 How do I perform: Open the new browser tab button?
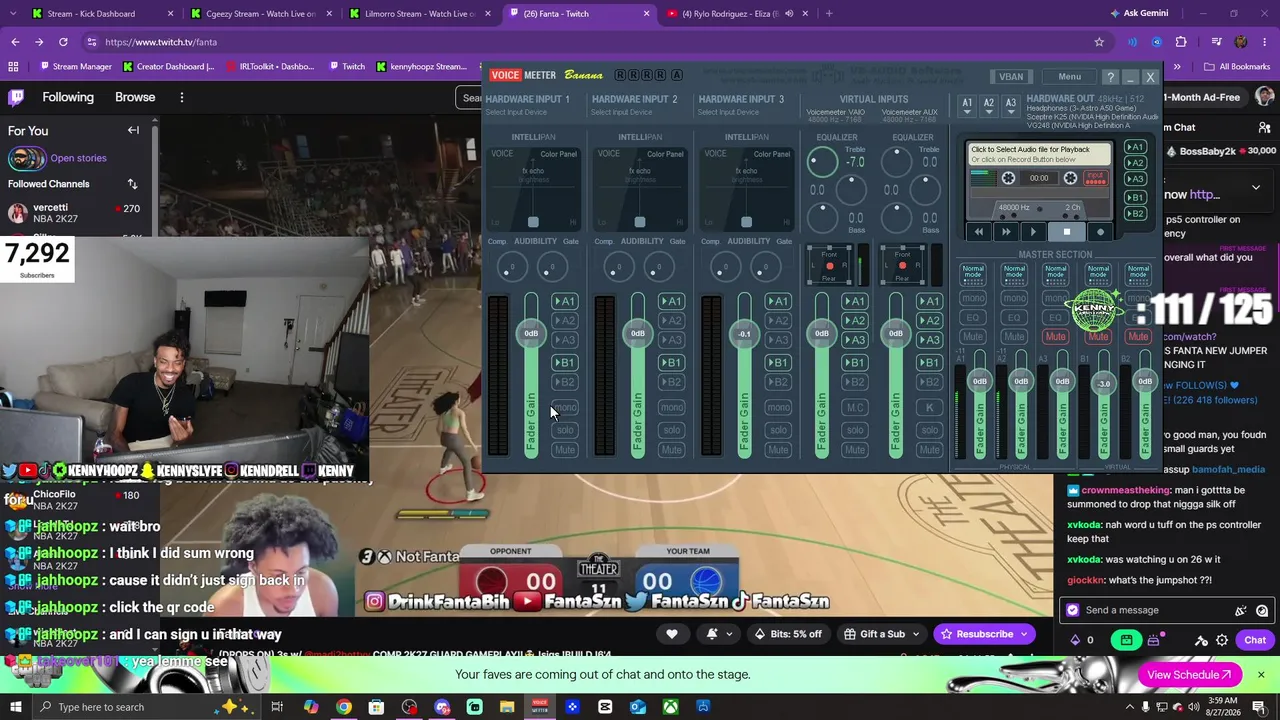[829, 14]
